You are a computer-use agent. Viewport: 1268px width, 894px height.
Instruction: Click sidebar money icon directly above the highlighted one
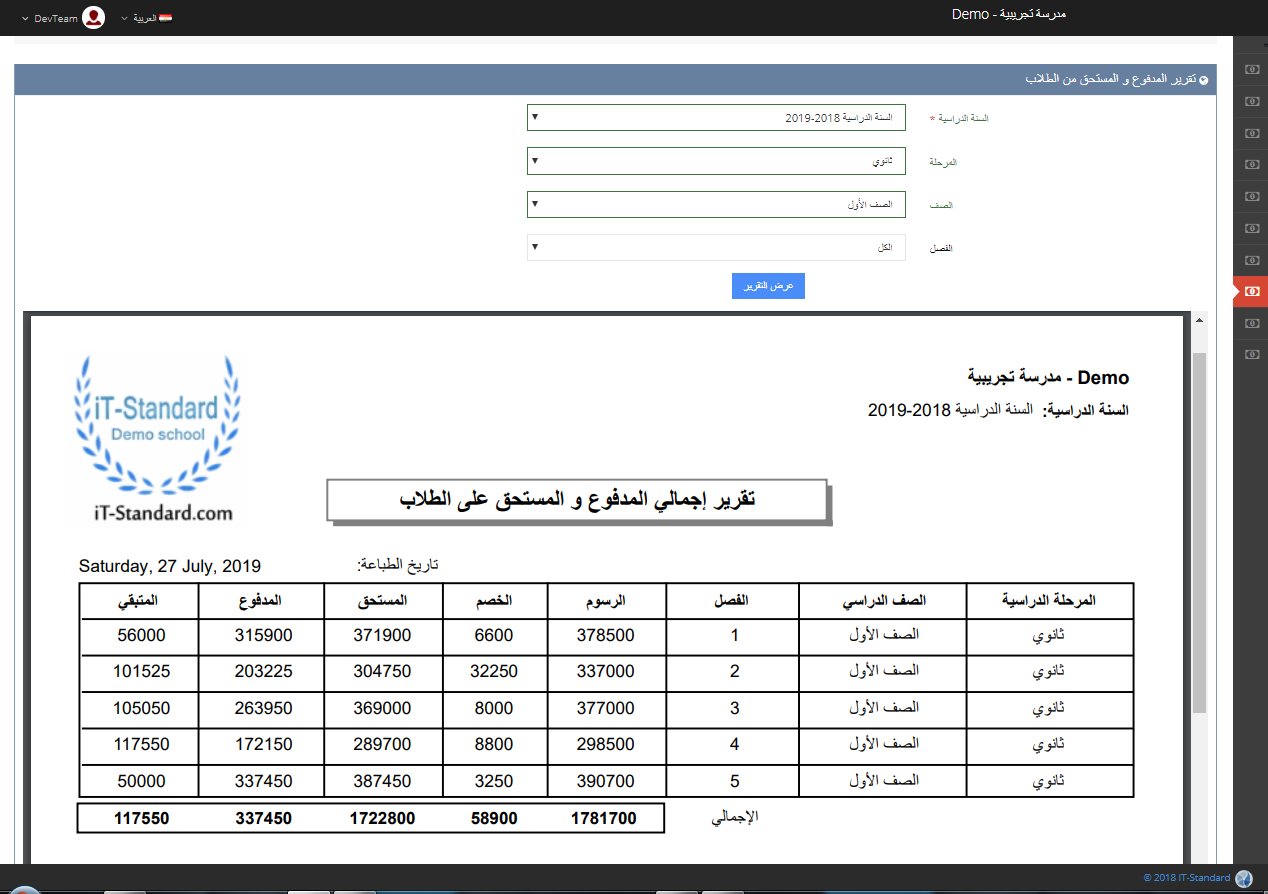[x=1251, y=259]
